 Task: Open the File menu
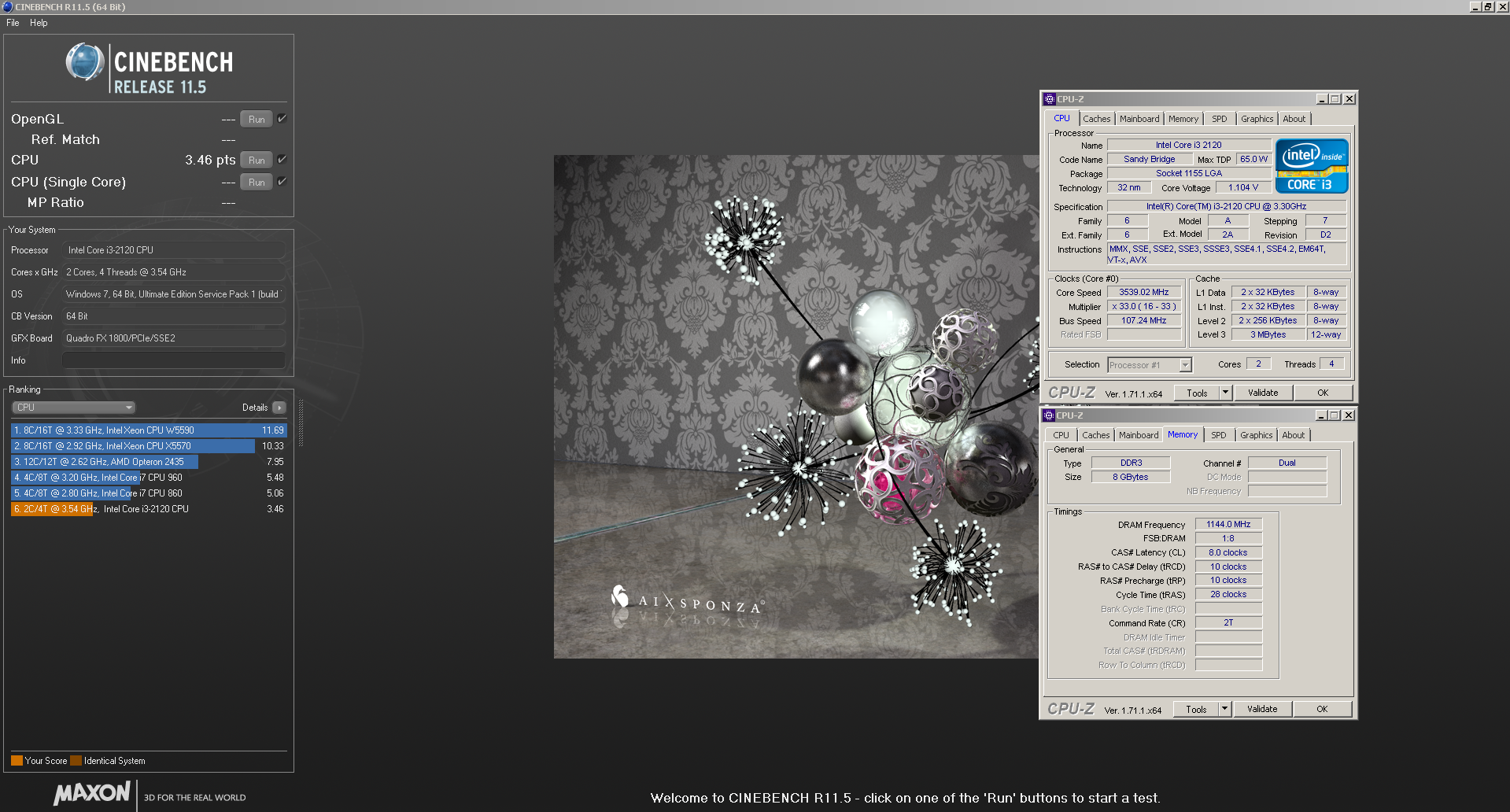coord(13,23)
